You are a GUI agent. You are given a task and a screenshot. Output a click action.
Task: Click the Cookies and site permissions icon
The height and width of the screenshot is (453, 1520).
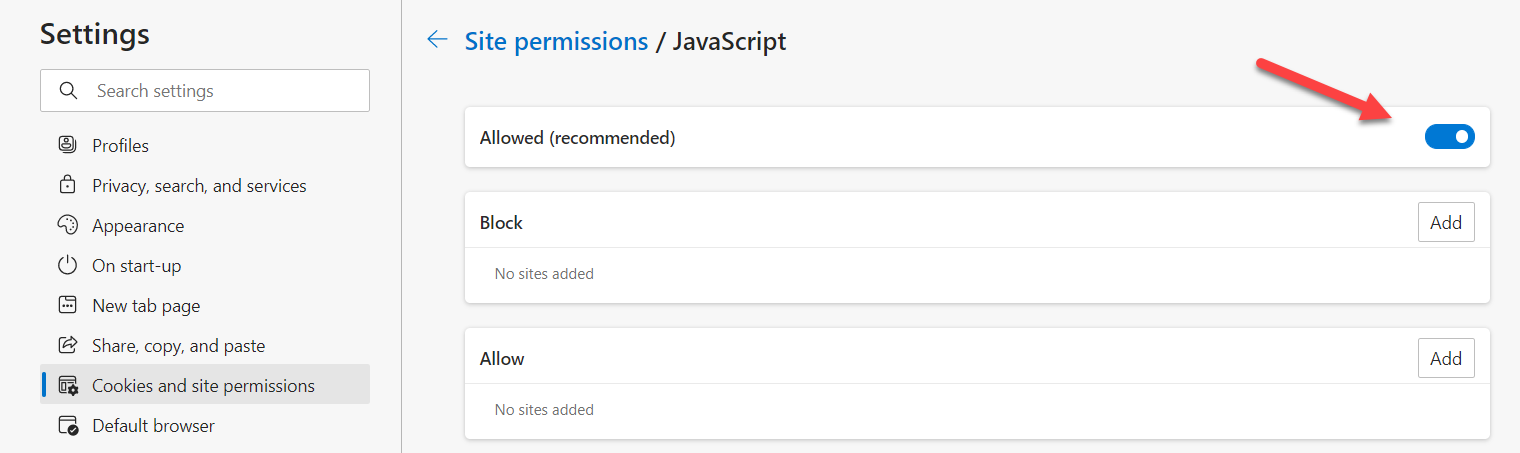click(x=68, y=385)
